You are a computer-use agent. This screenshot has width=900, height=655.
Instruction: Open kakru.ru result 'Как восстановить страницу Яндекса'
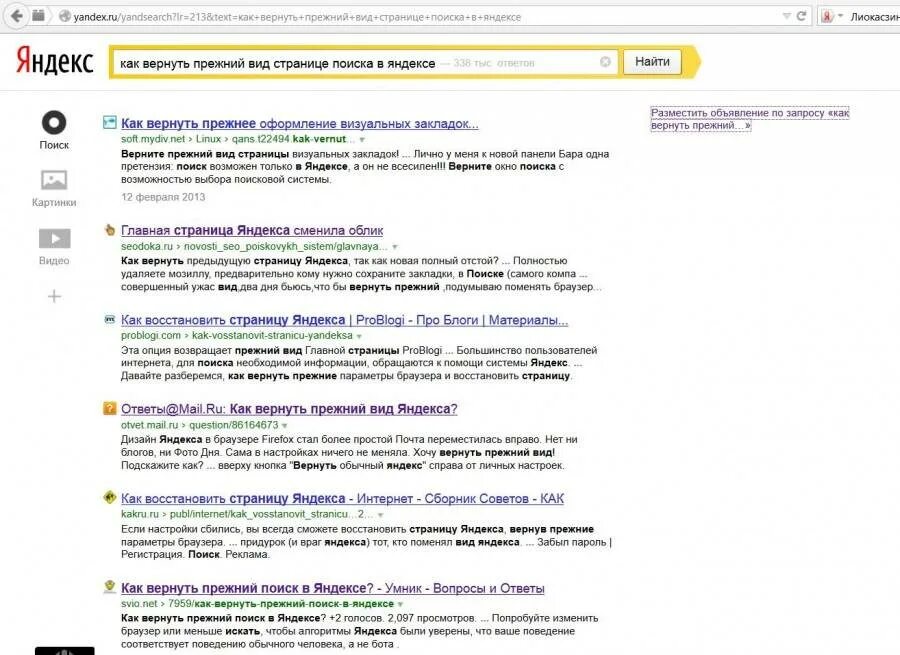(x=342, y=498)
